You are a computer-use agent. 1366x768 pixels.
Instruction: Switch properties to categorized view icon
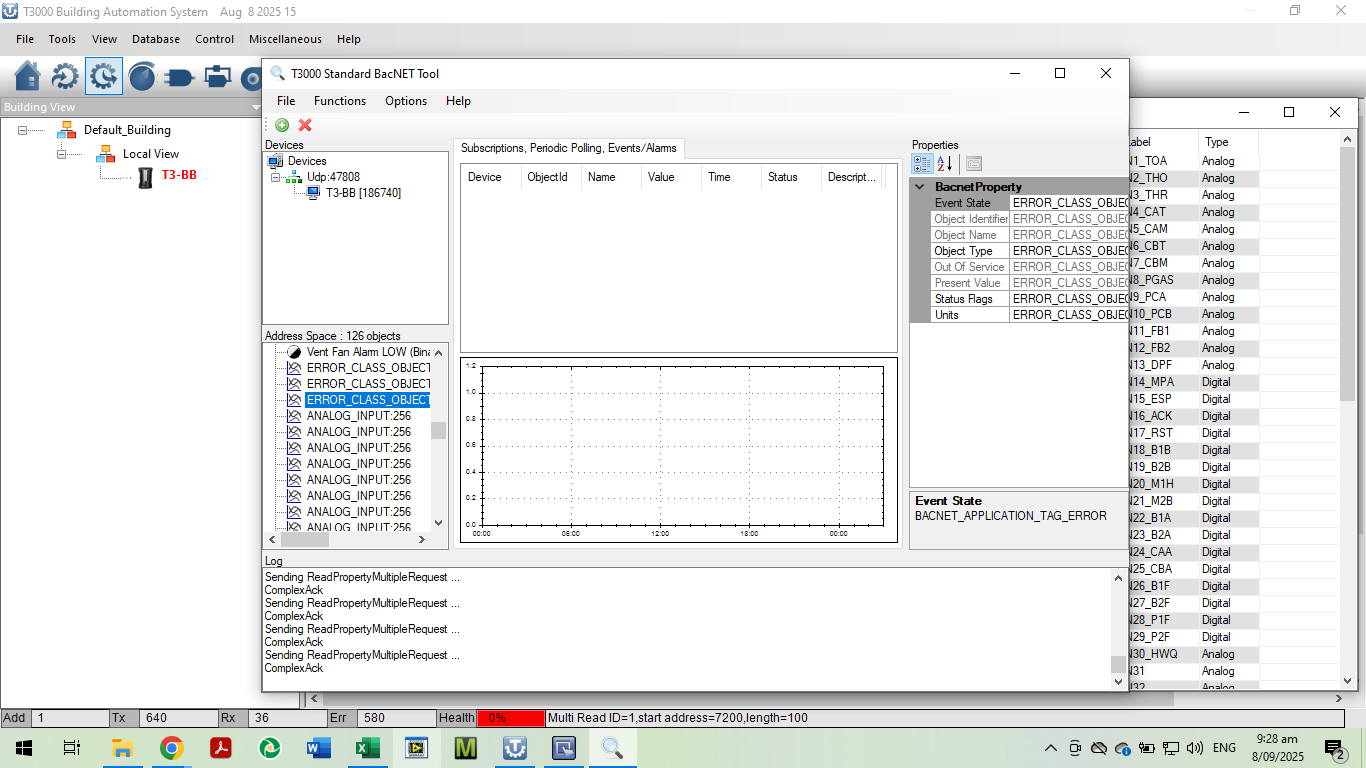pos(922,164)
